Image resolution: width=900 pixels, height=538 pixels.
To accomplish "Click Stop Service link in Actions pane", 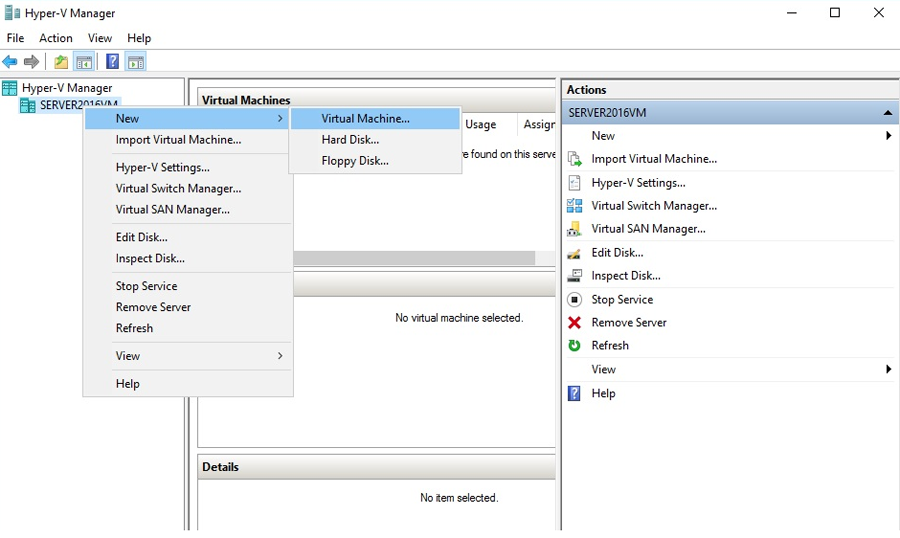I will click(622, 300).
